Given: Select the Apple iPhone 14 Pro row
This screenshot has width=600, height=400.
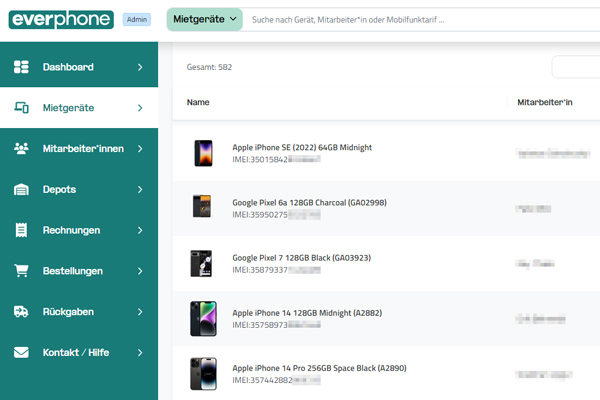Looking at the screenshot, I should click(319, 374).
